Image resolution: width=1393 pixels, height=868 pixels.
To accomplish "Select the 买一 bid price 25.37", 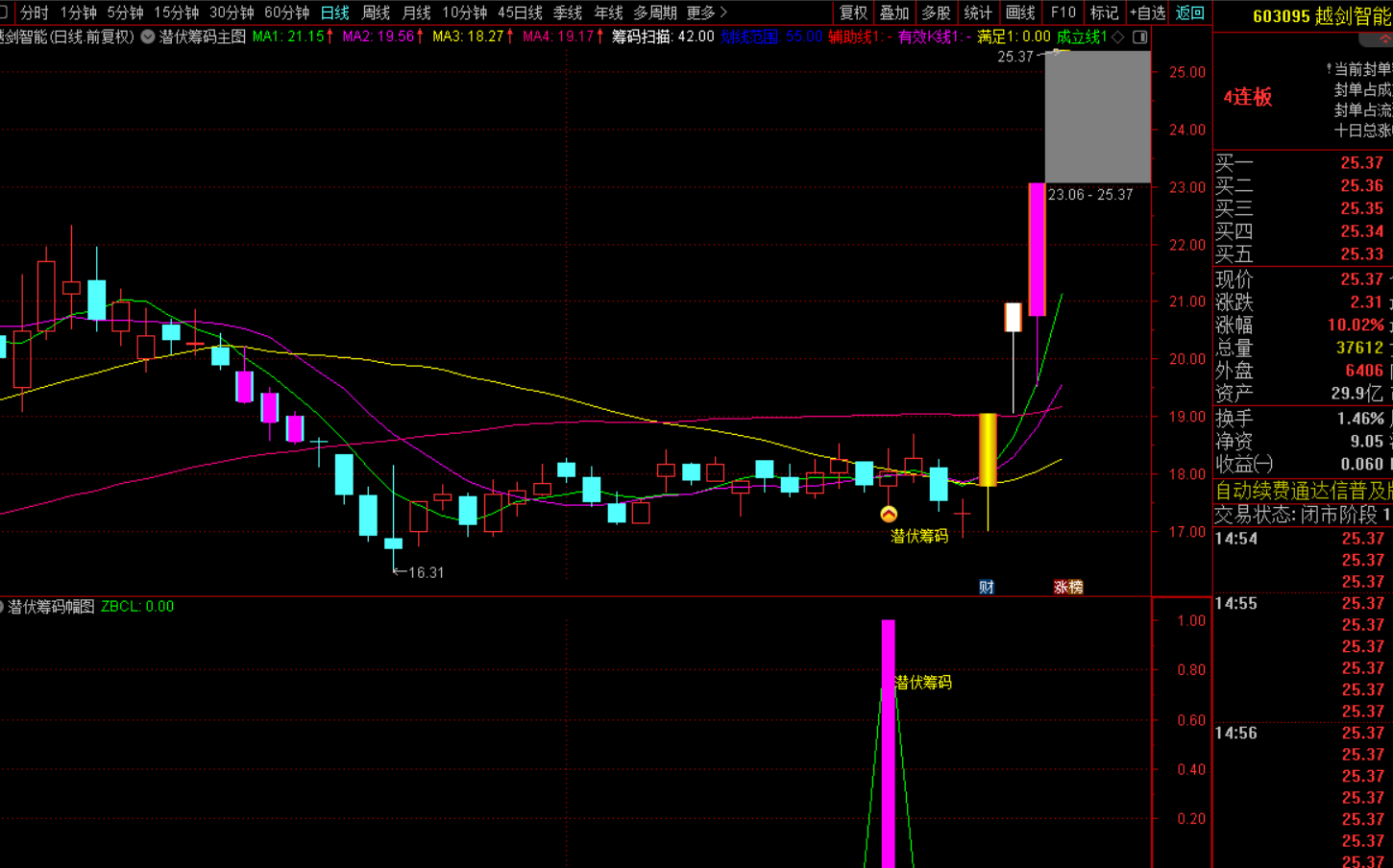I will [1361, 163].
